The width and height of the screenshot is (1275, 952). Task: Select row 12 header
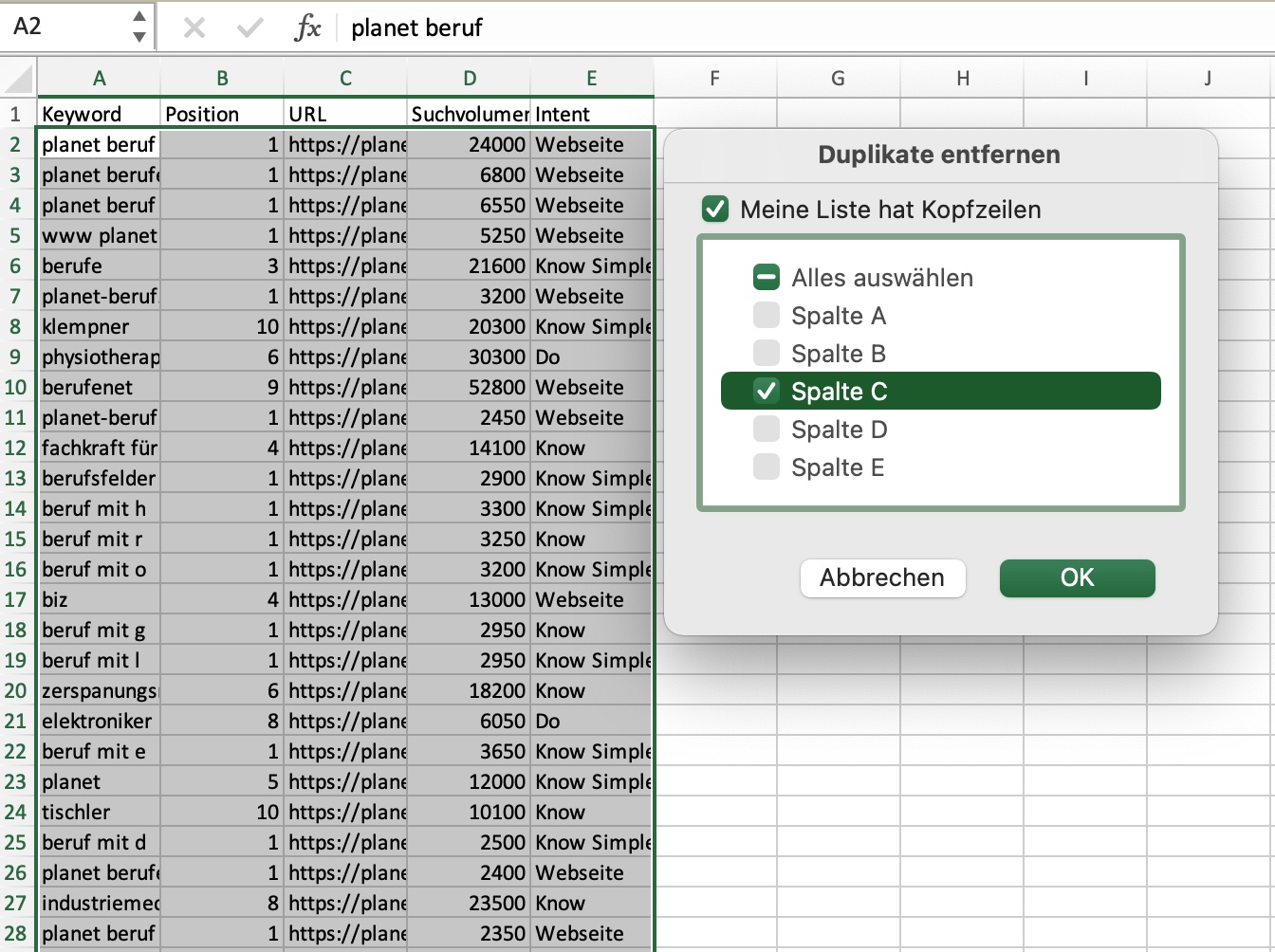(x=16, y=448)
